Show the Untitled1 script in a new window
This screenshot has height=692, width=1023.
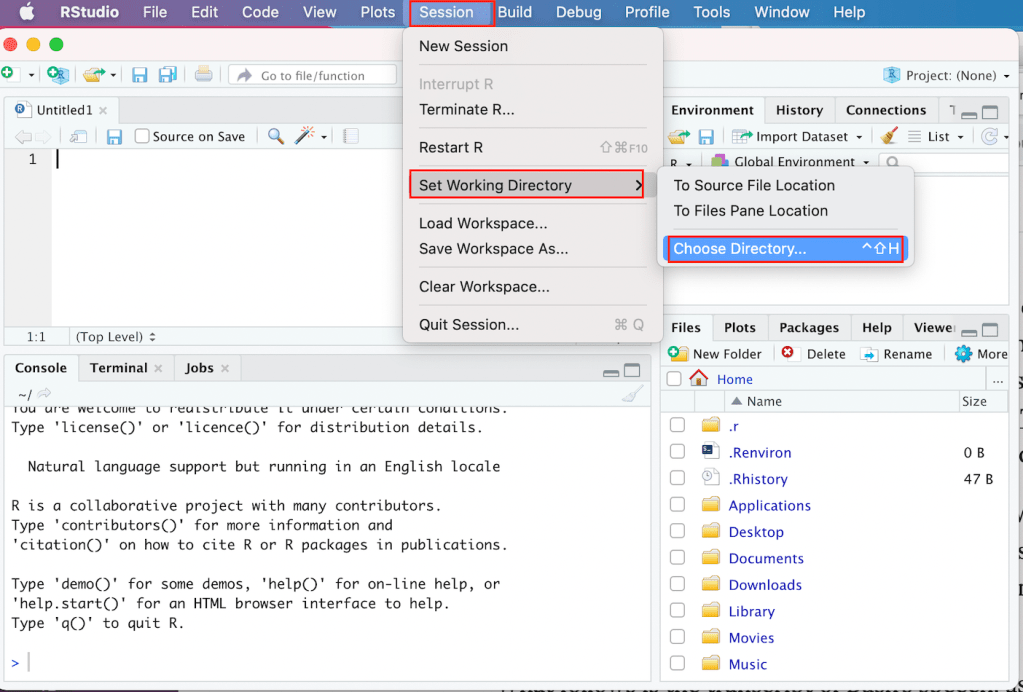click(78, 136)
